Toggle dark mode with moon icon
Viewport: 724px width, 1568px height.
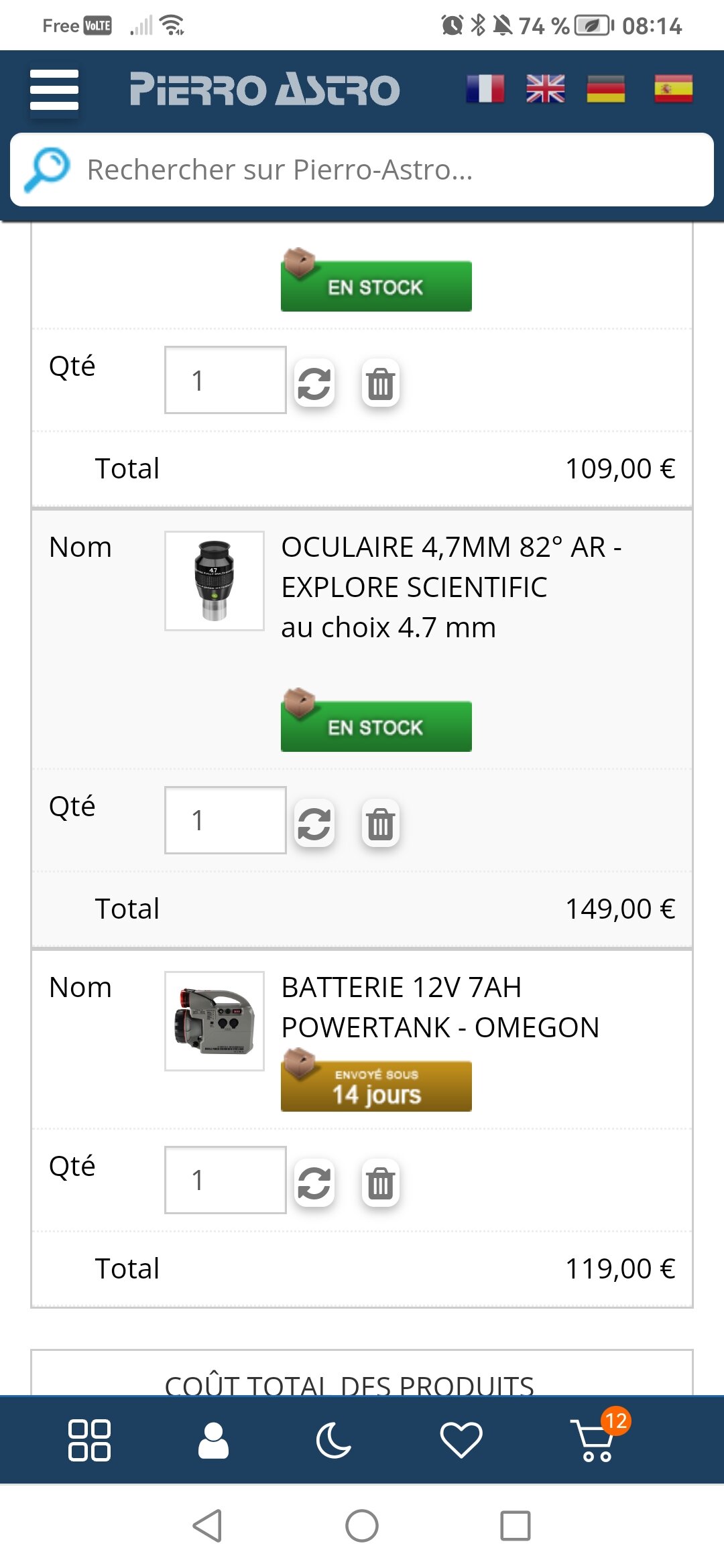334,1440
